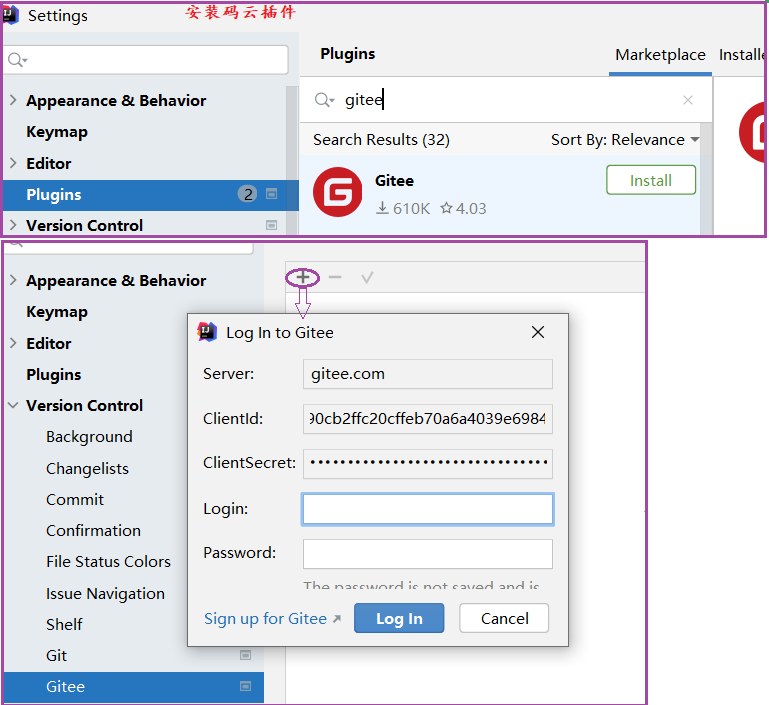Select Plugins in the lower Settings tree
The width and height of the screenshot is (769, 705).
coord(53,375)
